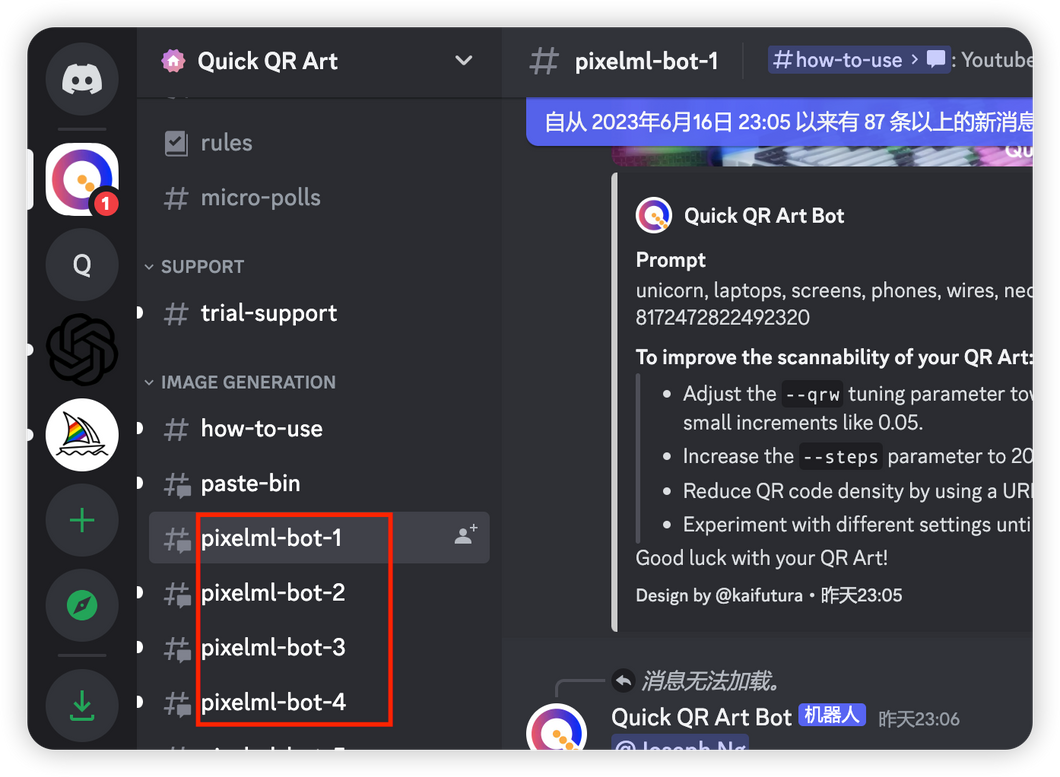Select the Quick QR Art server icon
The image size is (1060, 777).
(x=82, y=179)
